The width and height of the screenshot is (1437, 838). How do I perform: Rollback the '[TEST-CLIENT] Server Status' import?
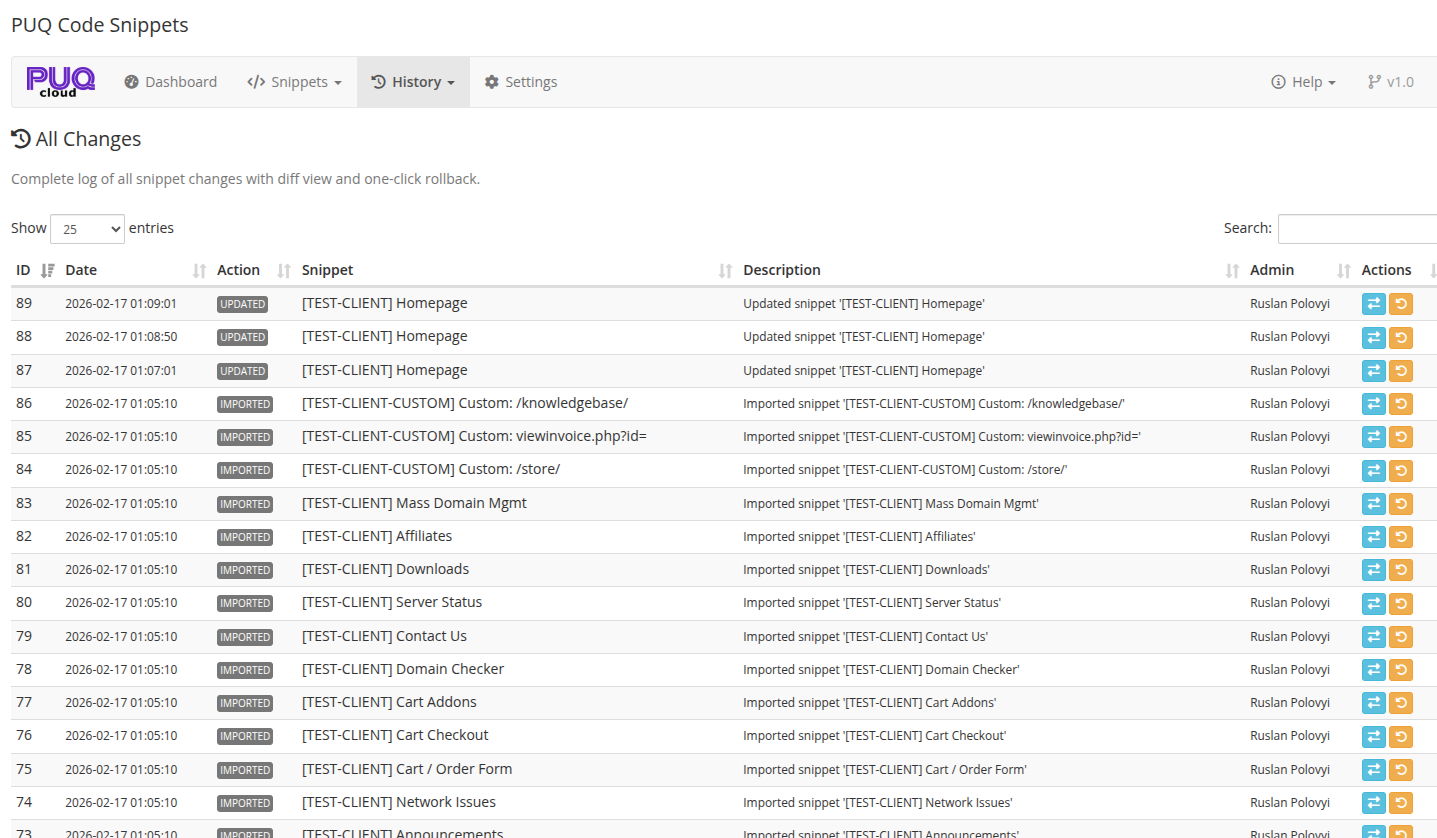tap(1400, 603)
